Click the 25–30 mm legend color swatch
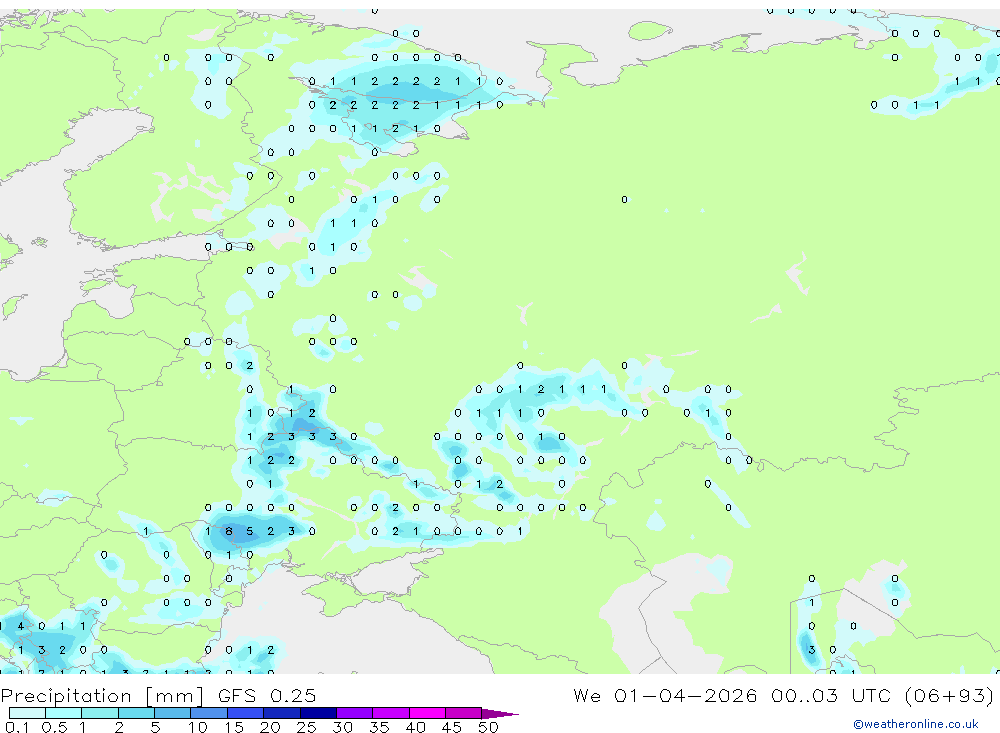1000x733 pixels. (318, 713)
